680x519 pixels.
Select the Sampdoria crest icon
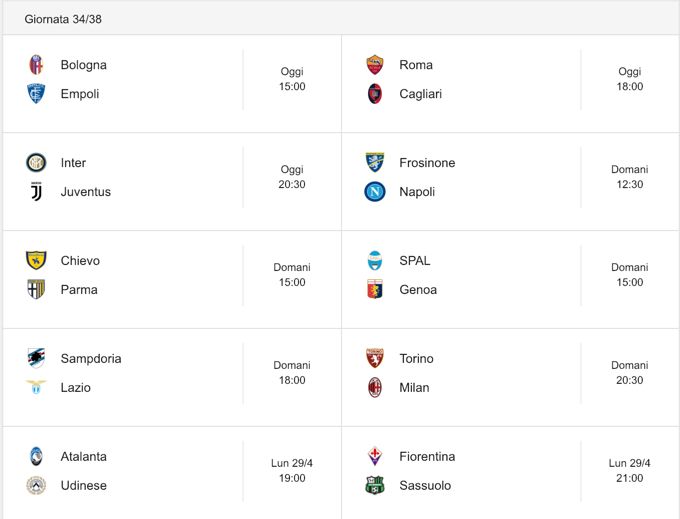(x=36, y=358)
